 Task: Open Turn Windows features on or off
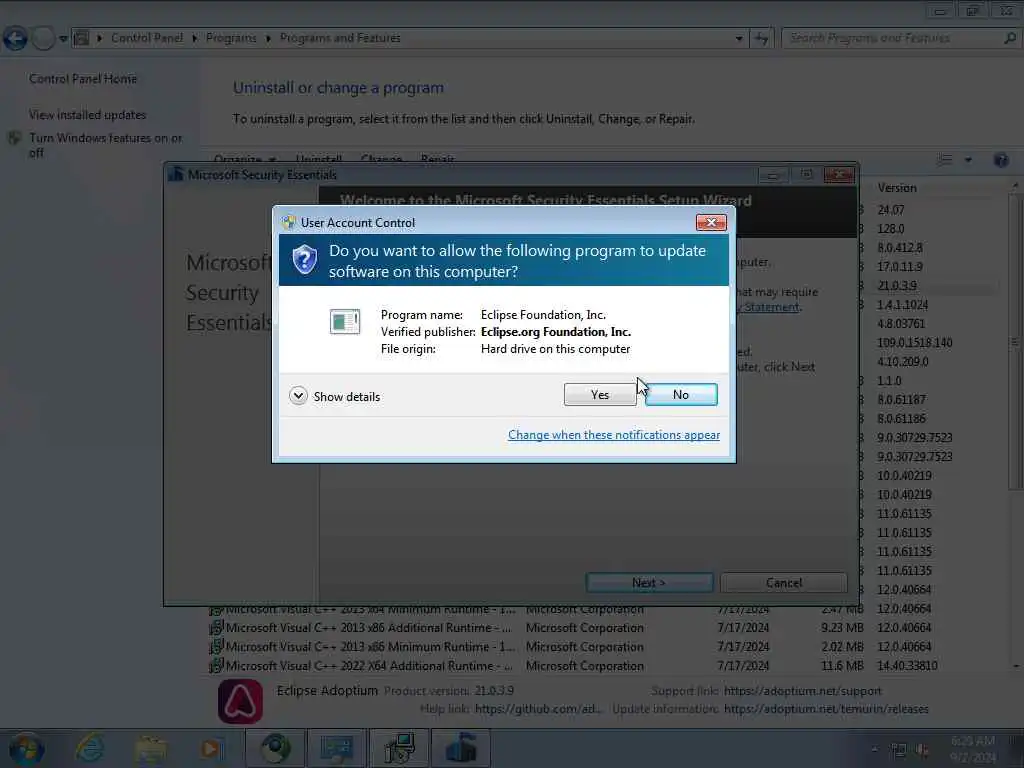point(106,145)
